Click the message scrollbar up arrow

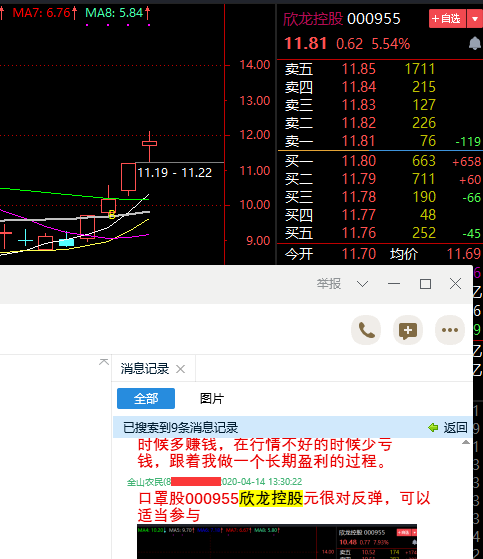(466, 442)
